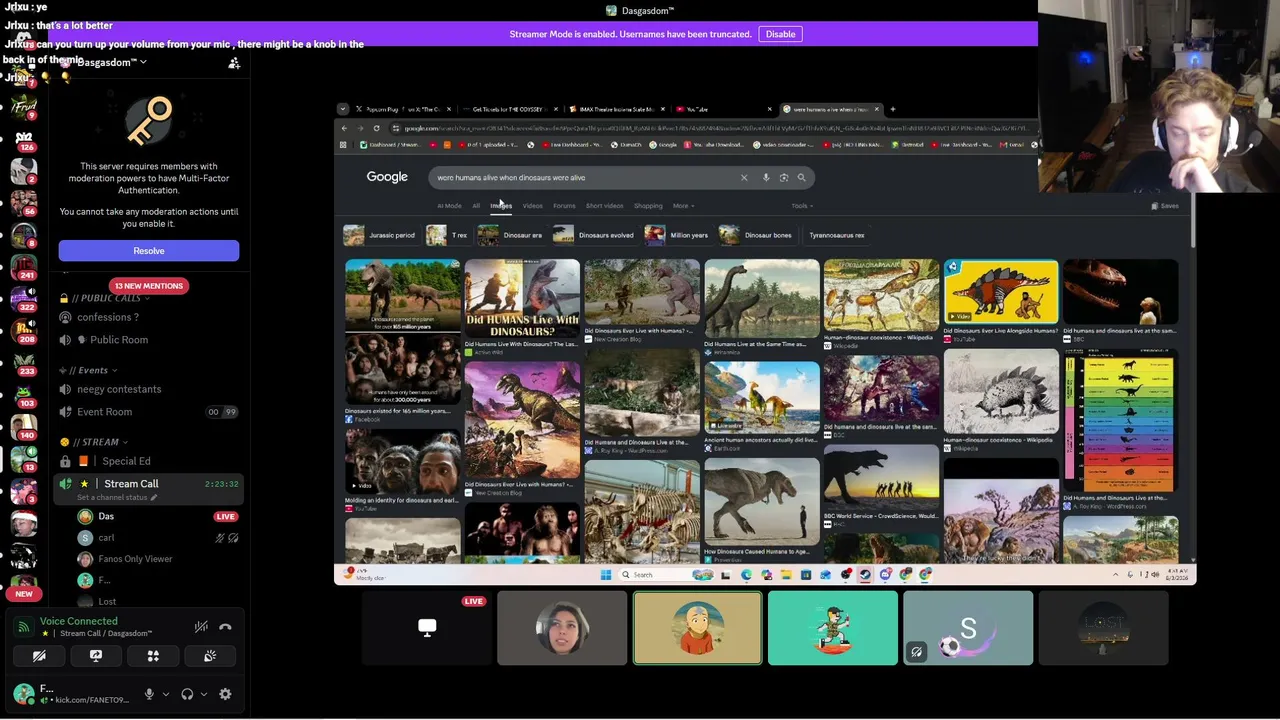
Task: Open the activities launcher button
Action: [x=153, y=656]
